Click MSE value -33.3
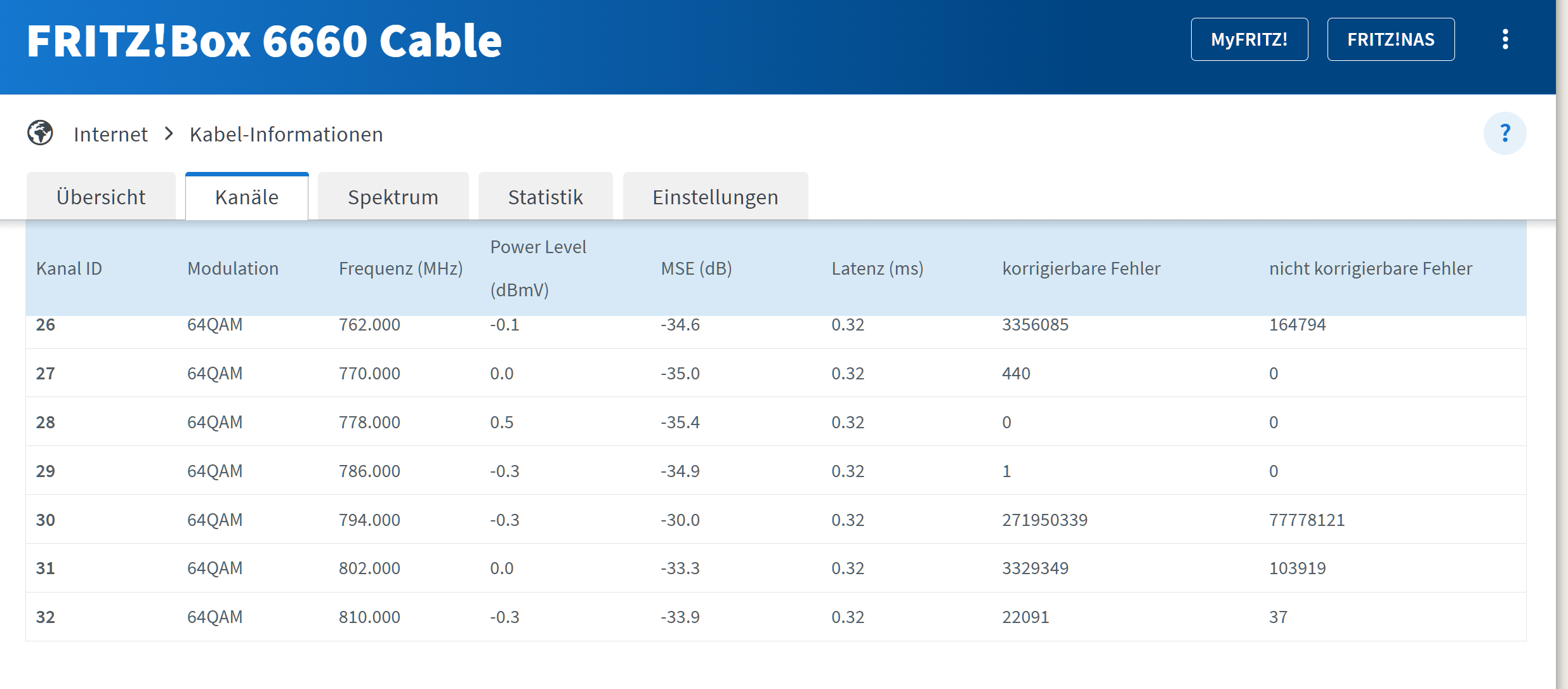The width and height of the screenshot is (1568, 689). point(680,568)
